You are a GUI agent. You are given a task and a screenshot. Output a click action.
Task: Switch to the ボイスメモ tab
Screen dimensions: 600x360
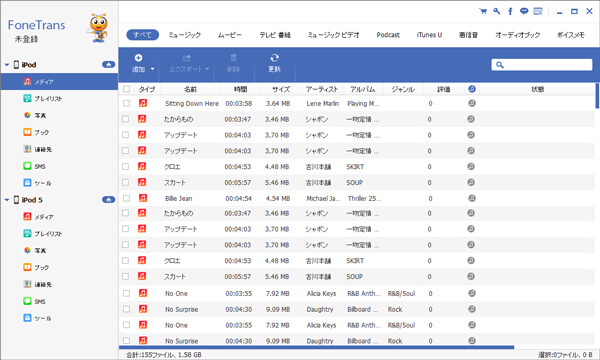click(571, 35)
